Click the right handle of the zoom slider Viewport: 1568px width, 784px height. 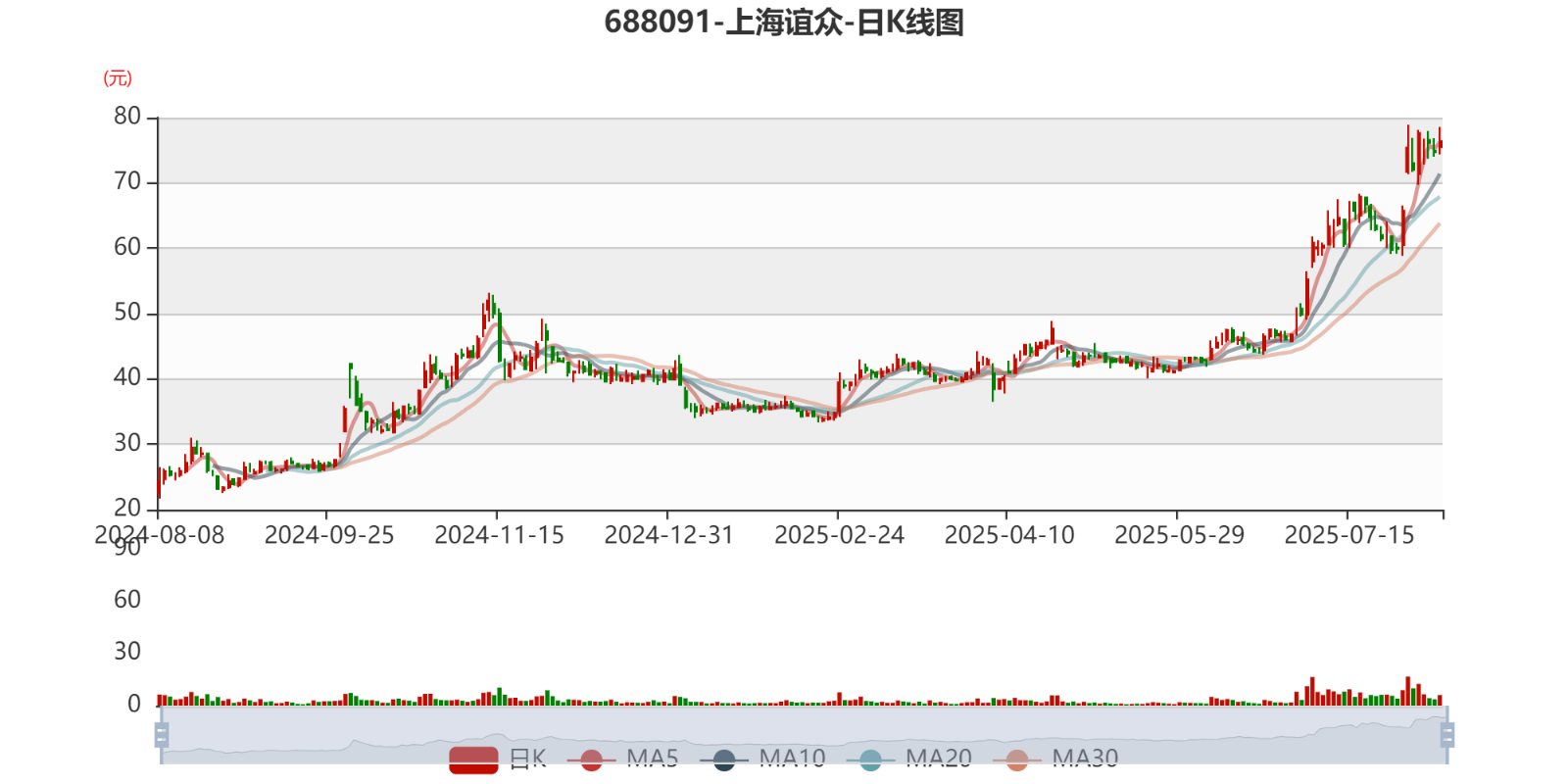1447,734
